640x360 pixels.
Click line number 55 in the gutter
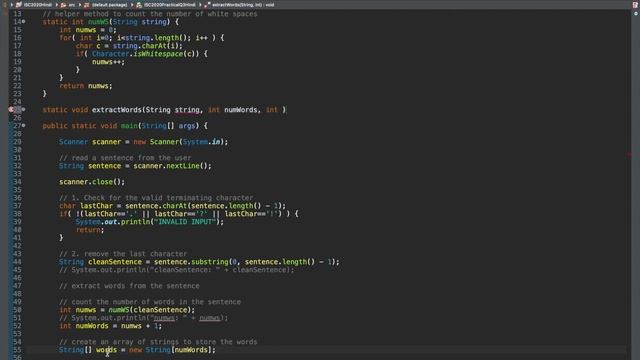[x=17, y=350]
